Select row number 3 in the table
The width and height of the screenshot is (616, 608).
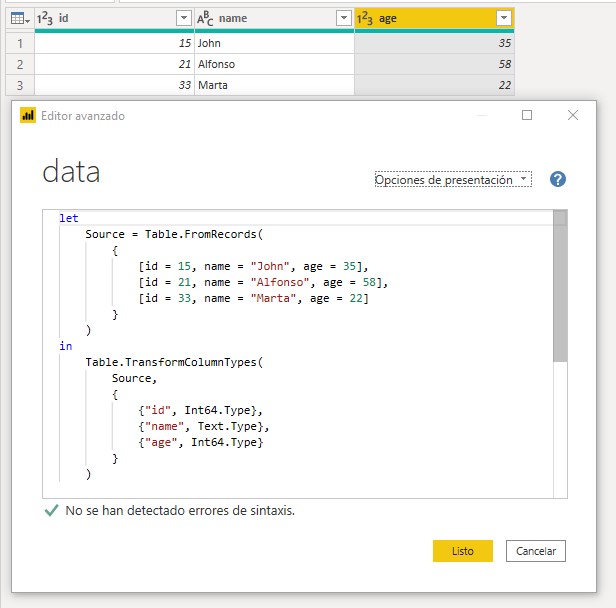point(20,85)
